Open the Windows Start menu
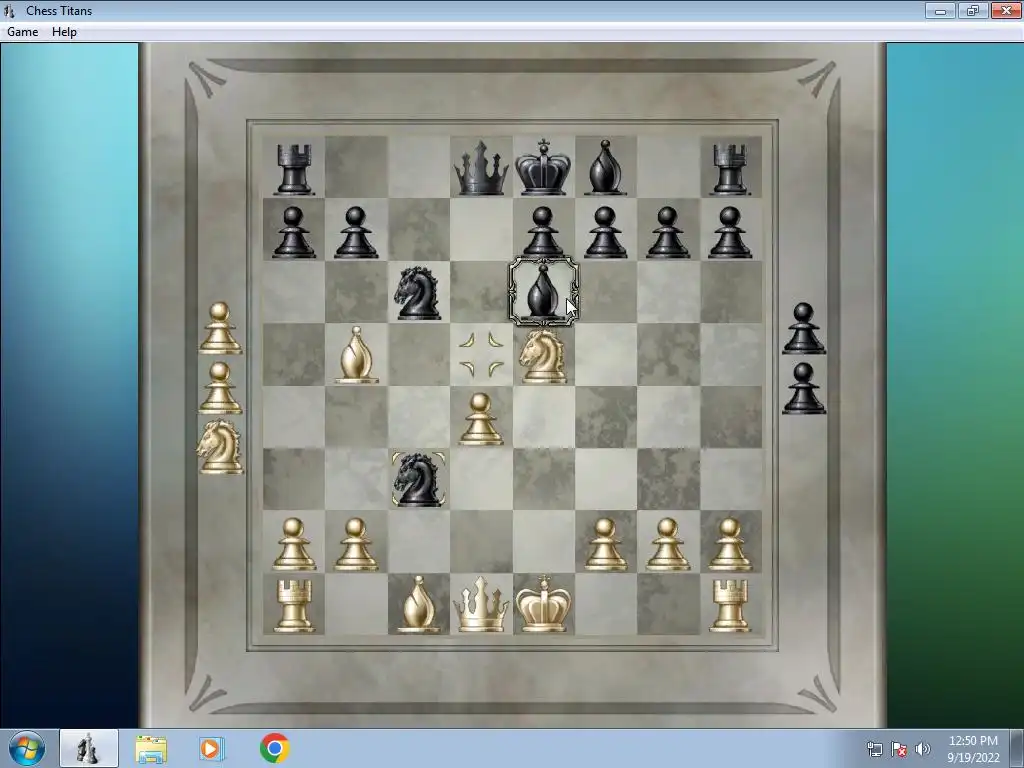Viewport: 1024px width, 768px height. [x=27, y=748]
